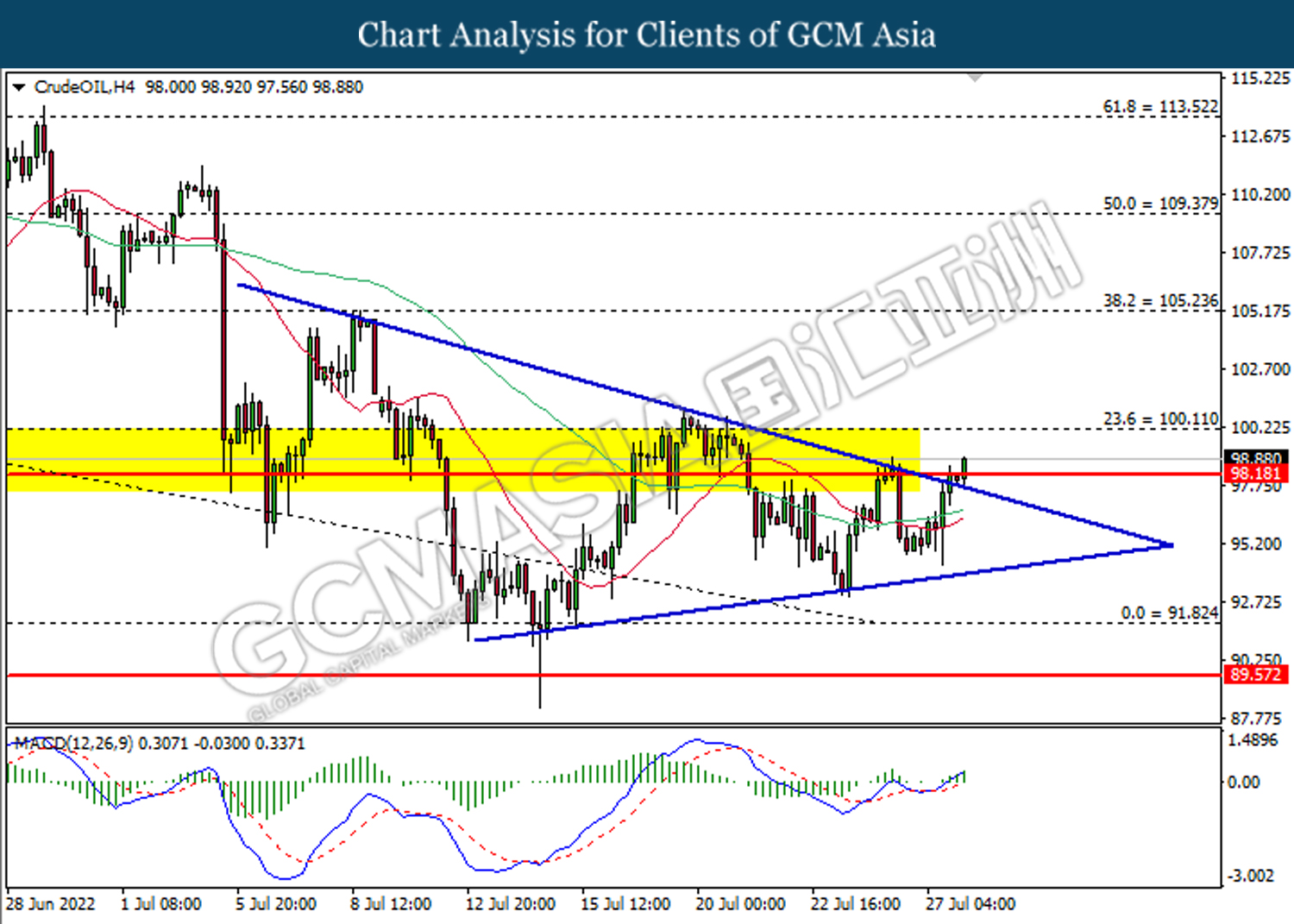Click the 5 Jul 20:00 time label
The height and width of the screenshot is (924, 1294).
click(276, 904)
